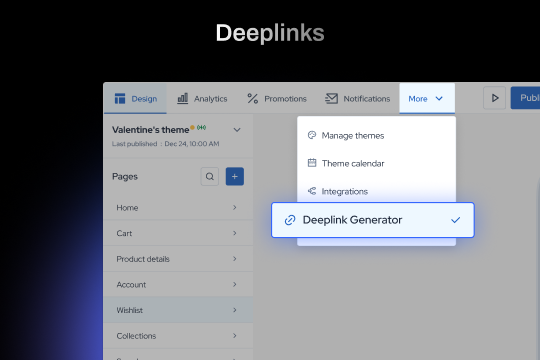The height and width of the screenshot is (360, 540).
Task: Click the Valentine's theme title text
Action: click(x=150, y=130)
